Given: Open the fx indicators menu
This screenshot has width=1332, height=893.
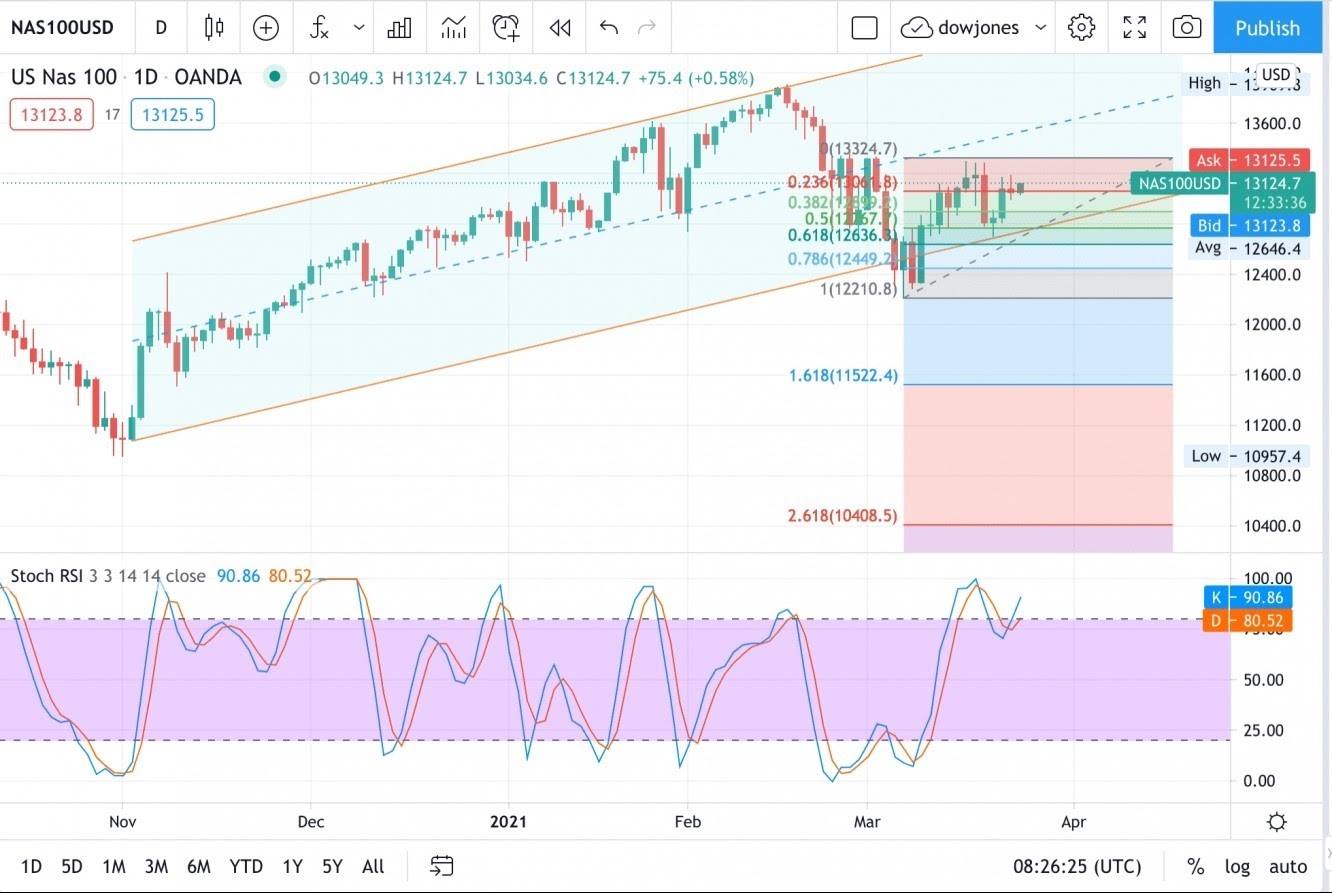Looking at the screenshot, I should [x=319, y=27].
